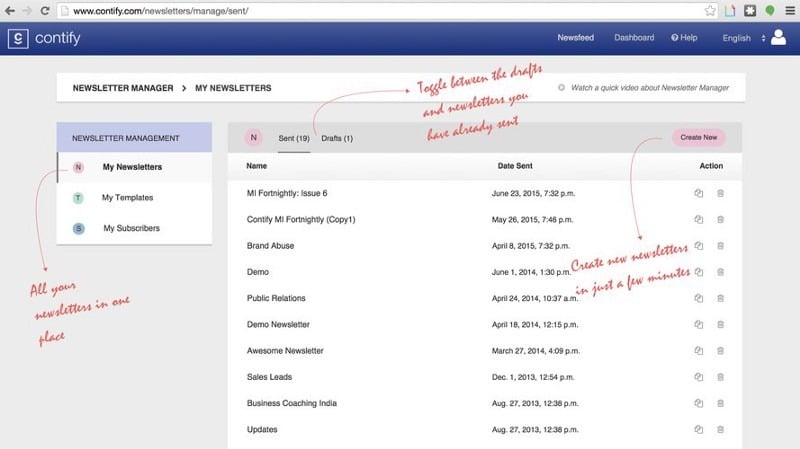Delete the Brand Abuse newsletter
Image resolution: width=800 pixels, height=449 pixels.
click(x=720, y=246)
